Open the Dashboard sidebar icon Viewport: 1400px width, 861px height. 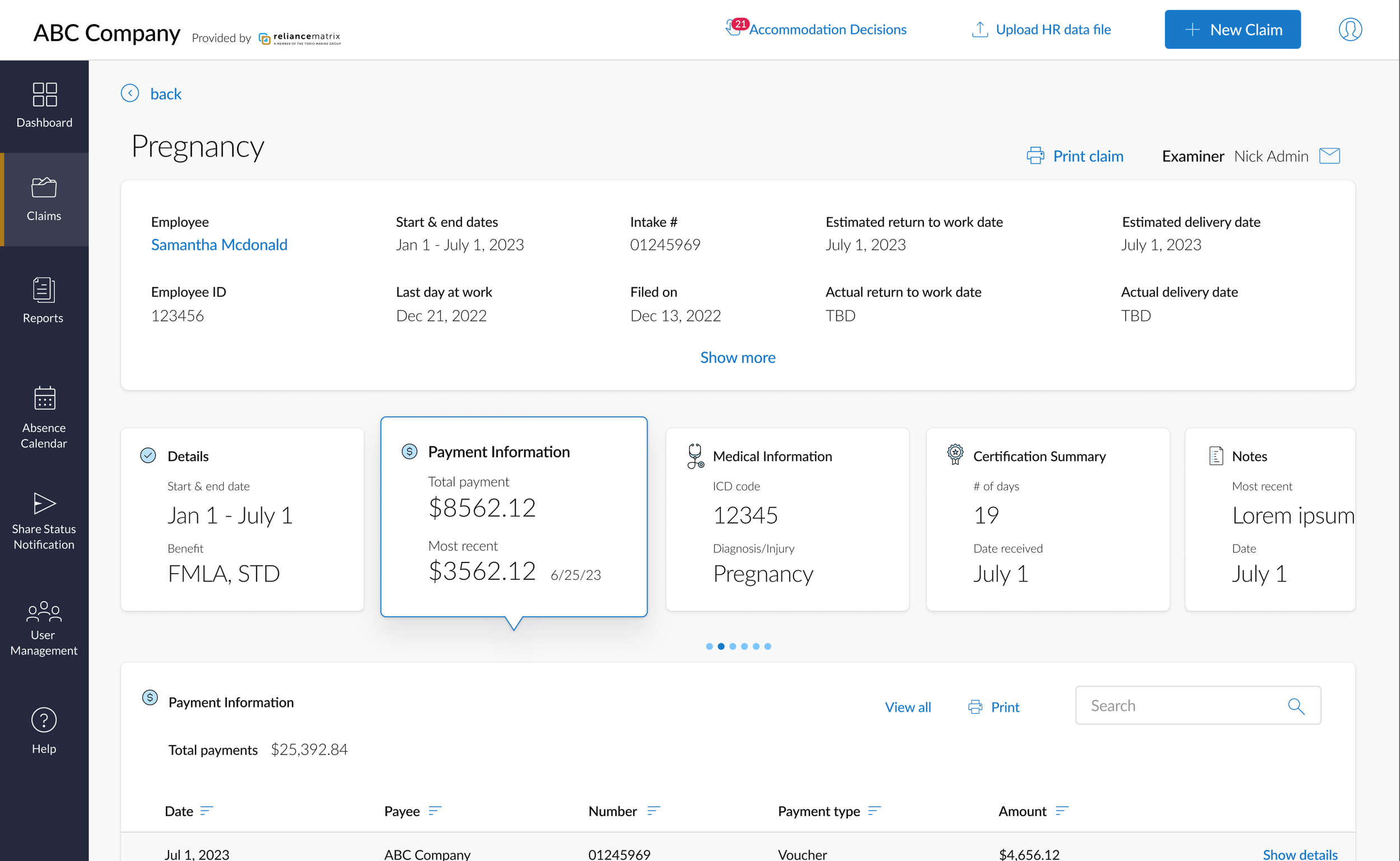point(44,95)
